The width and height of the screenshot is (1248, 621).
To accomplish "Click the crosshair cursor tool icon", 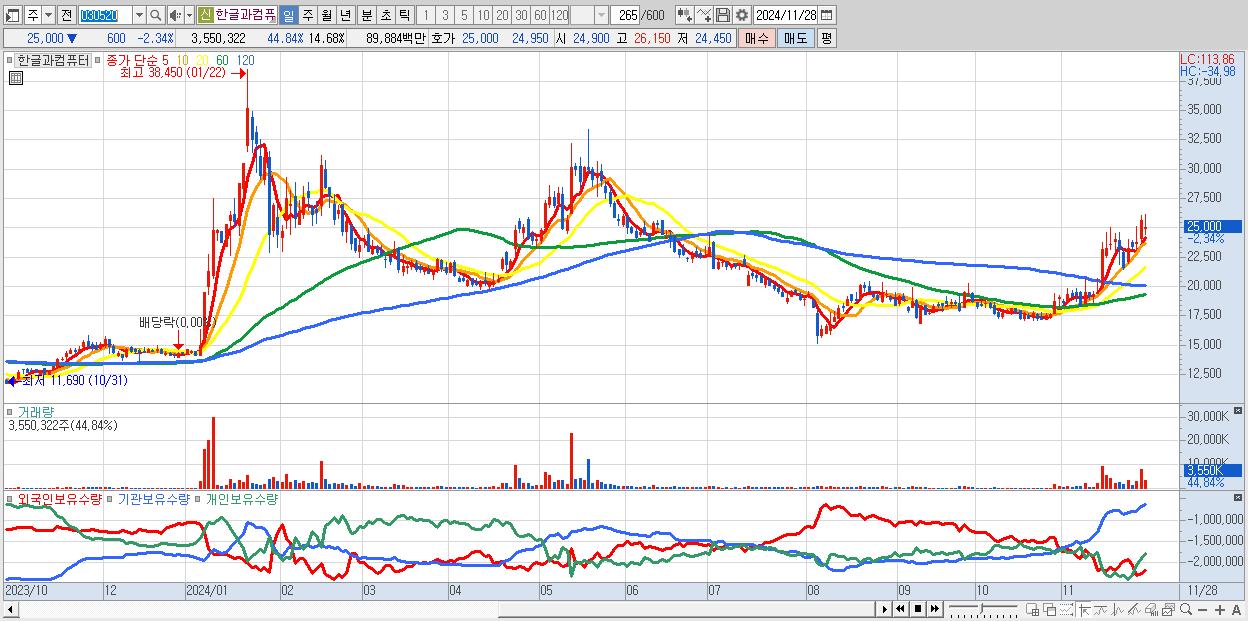I will pyautogui.click(x=1084, y=609).
